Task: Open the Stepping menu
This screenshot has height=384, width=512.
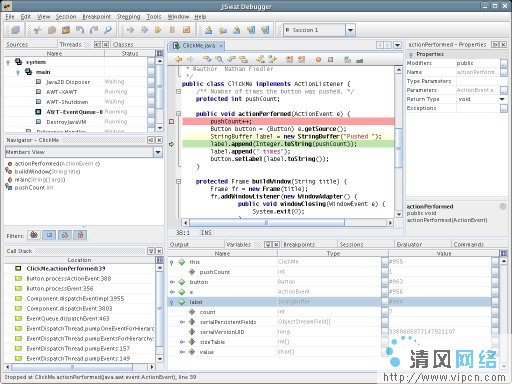Action: (x=128, y=17)
